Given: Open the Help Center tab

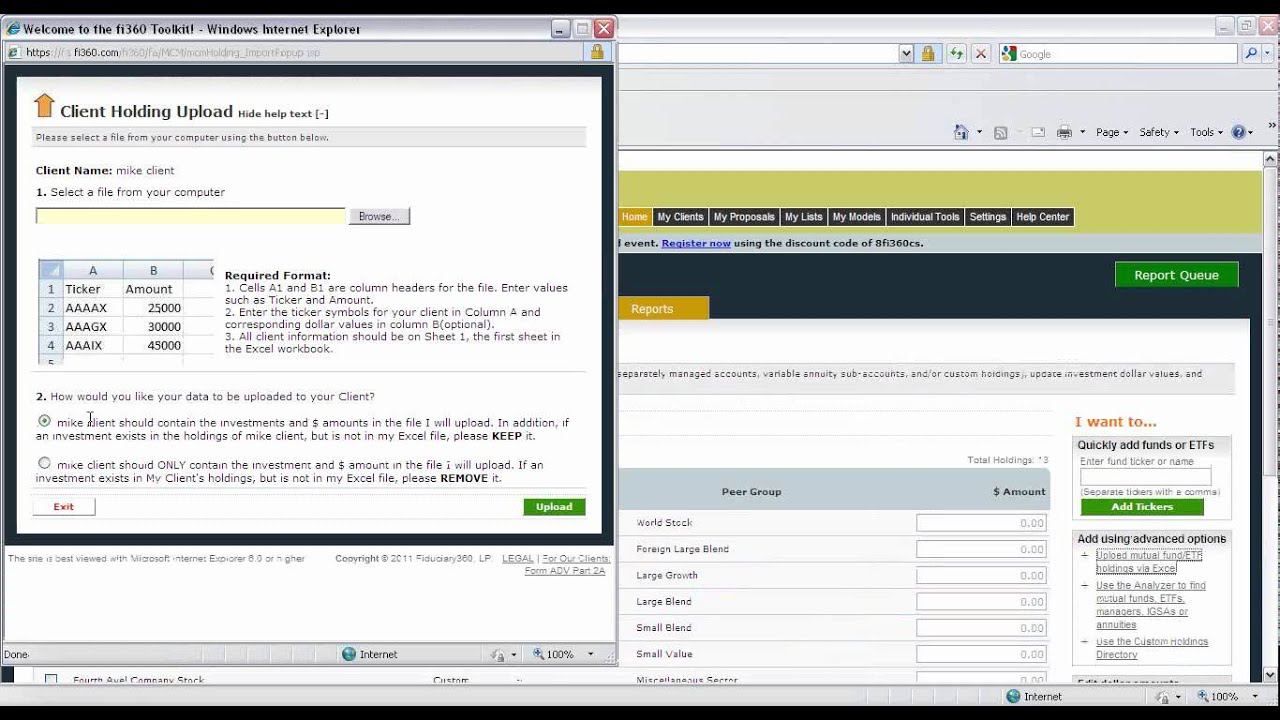Looking at the screenshot, I should [x=1042, y=217].
